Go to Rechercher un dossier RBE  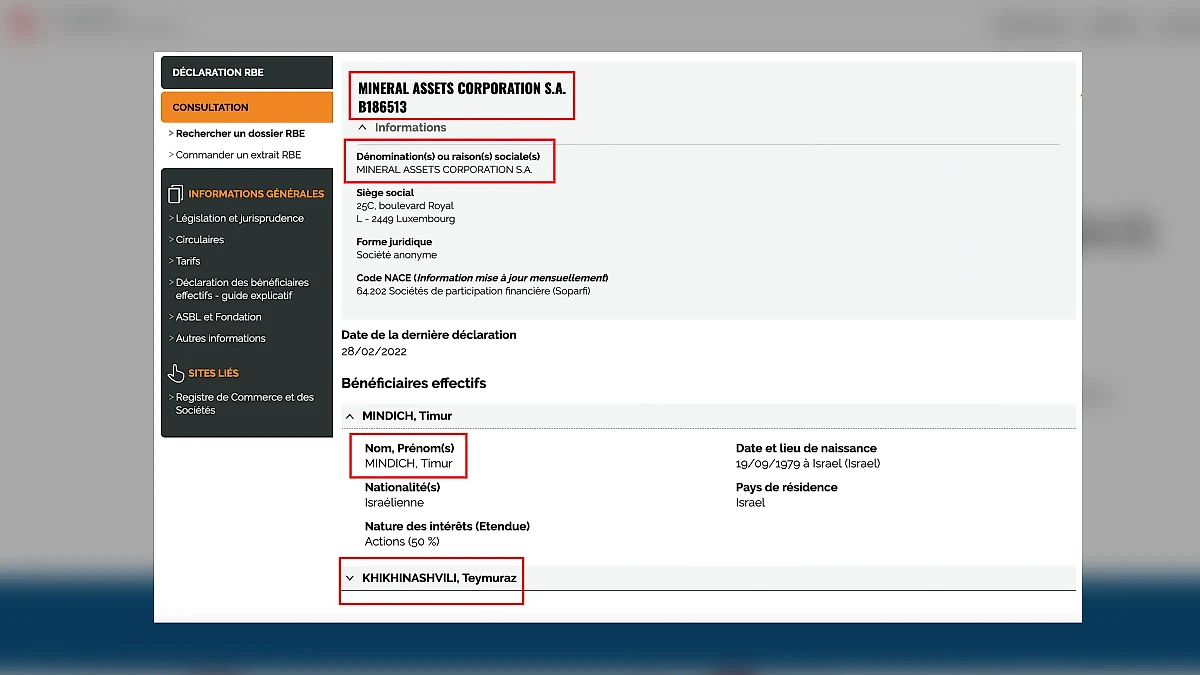click(240, 133)
